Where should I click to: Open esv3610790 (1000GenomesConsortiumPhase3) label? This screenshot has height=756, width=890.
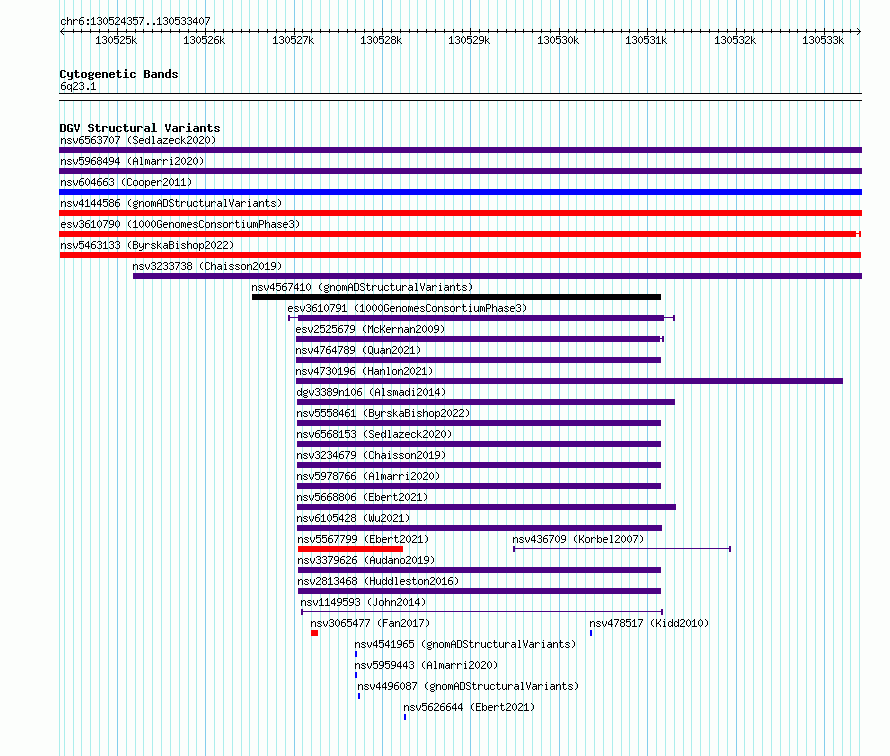(x=180, y=224)
